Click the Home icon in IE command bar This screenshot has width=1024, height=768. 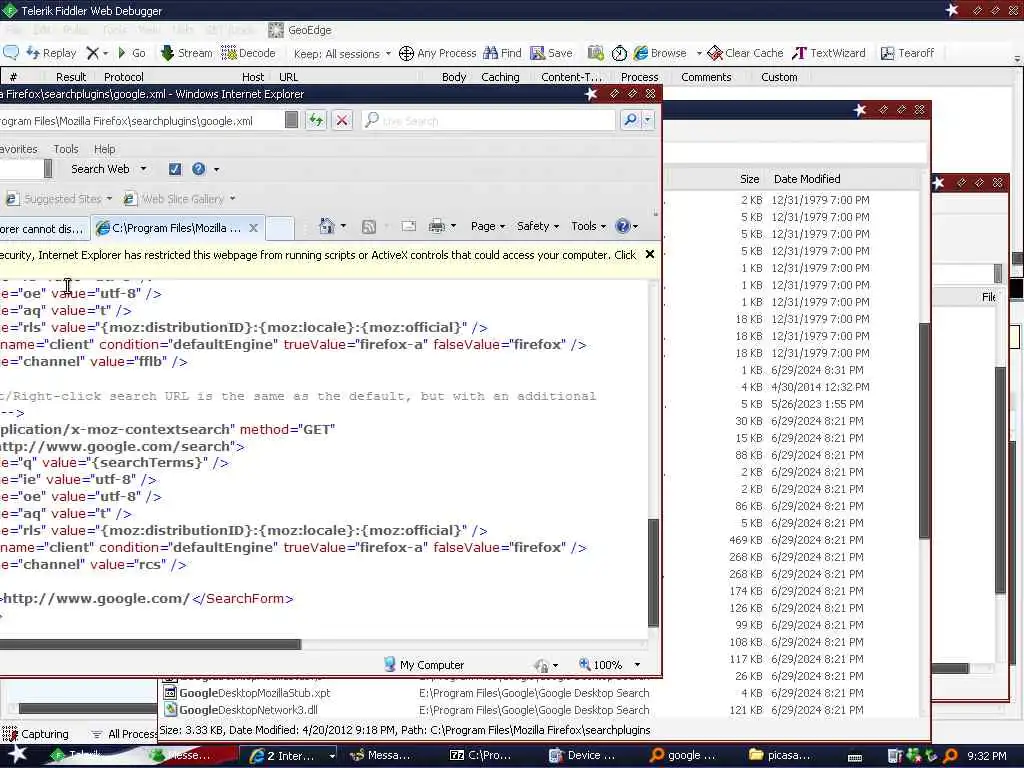click(327, 227)
